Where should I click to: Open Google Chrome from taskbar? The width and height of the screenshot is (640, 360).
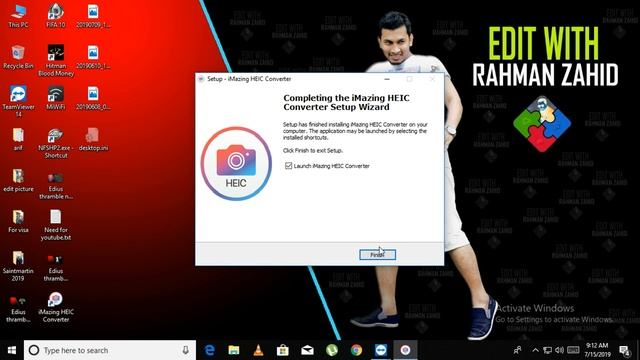(356, 350)
